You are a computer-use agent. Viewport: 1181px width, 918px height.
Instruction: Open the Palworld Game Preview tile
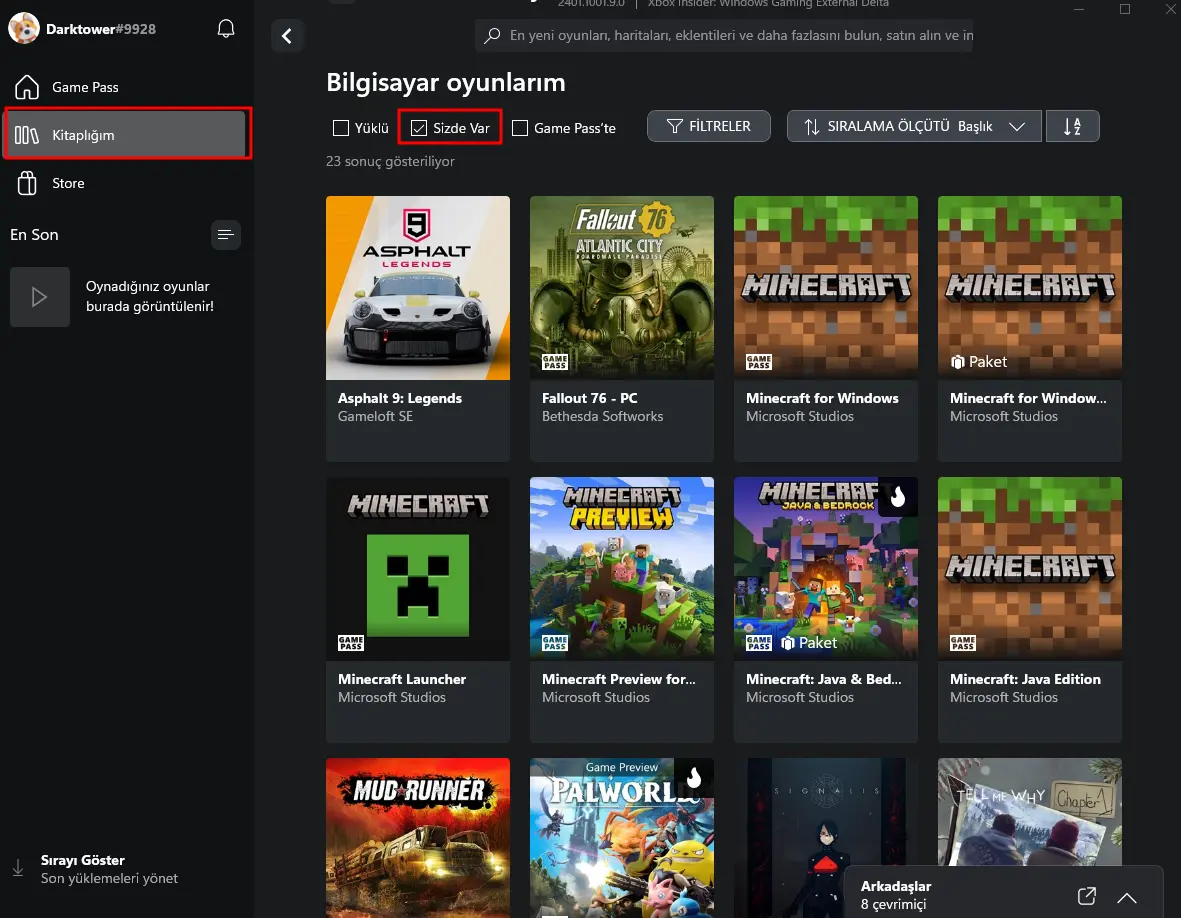click(621, 837)
